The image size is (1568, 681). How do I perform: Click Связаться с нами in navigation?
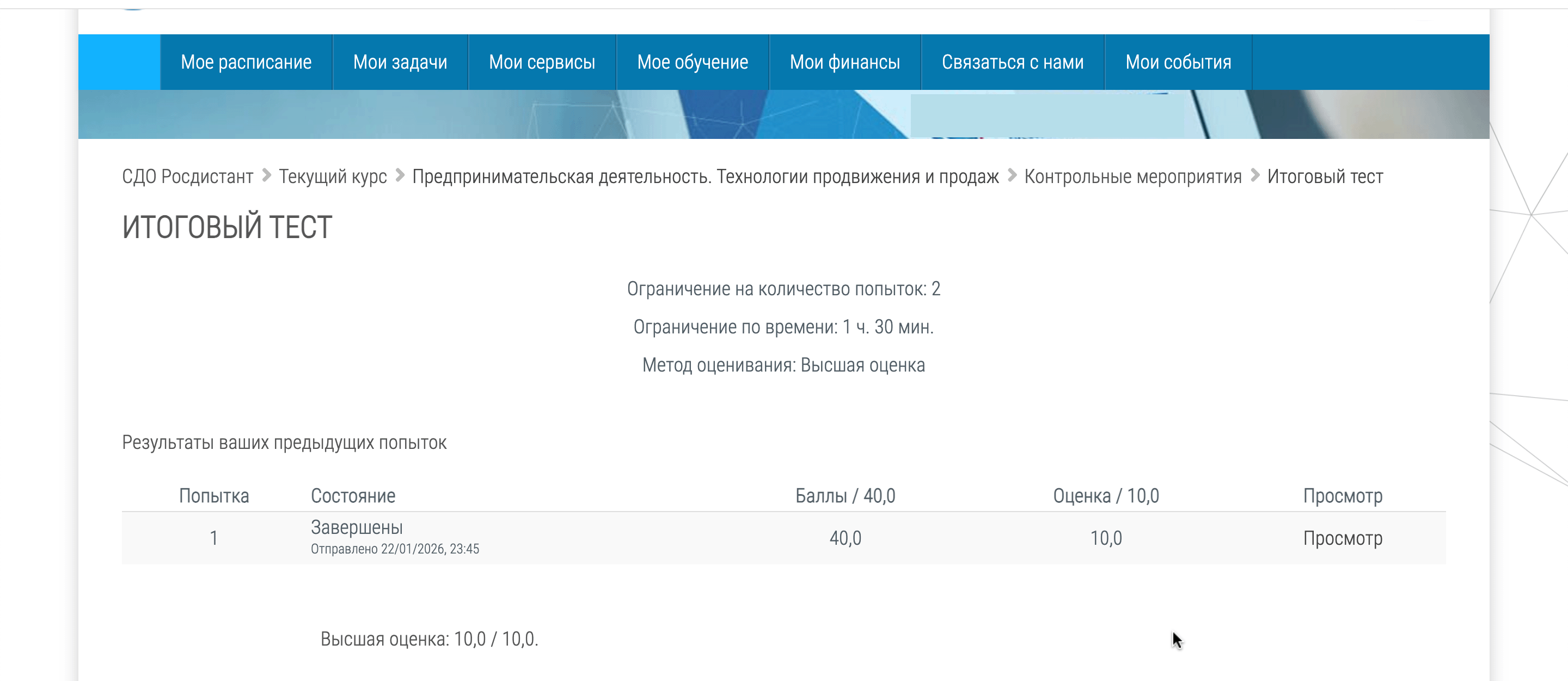point(1012,62)
